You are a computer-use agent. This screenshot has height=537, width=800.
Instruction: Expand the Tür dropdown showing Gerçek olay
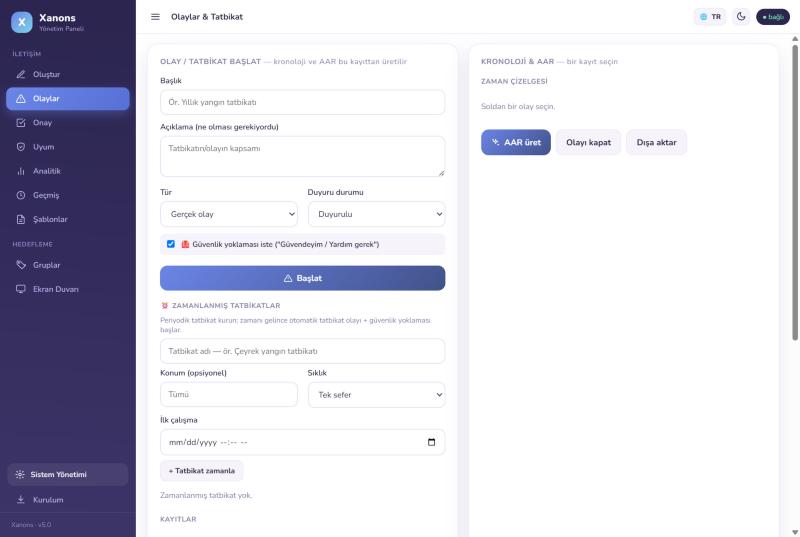click(229, 214)
